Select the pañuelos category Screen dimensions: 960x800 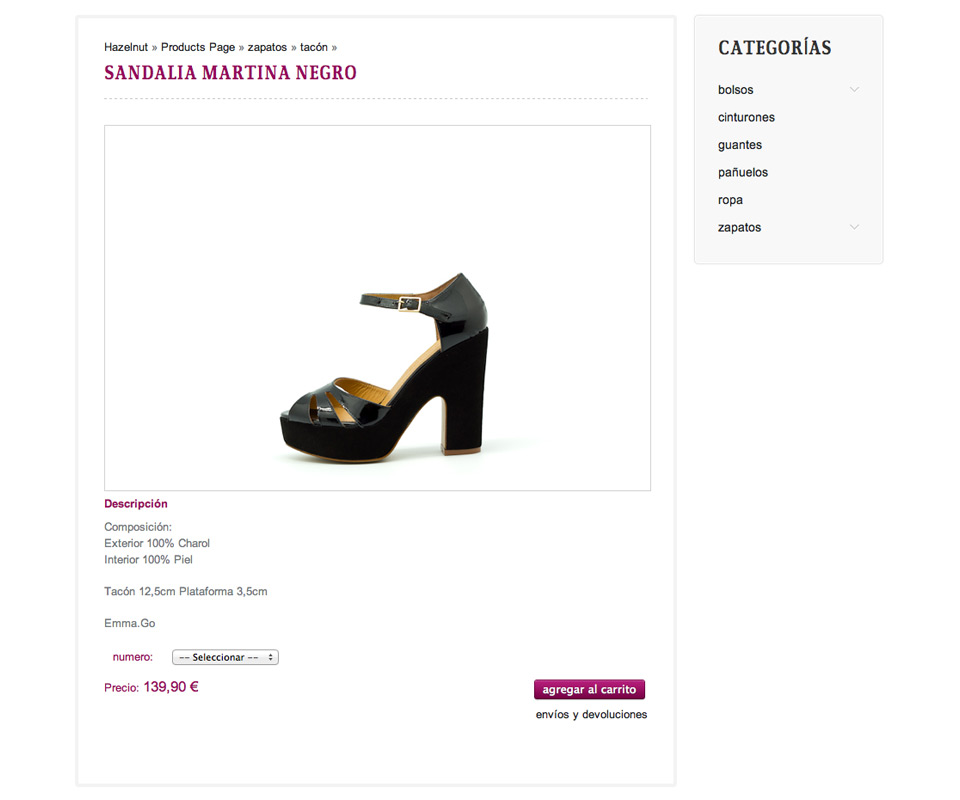743,173
